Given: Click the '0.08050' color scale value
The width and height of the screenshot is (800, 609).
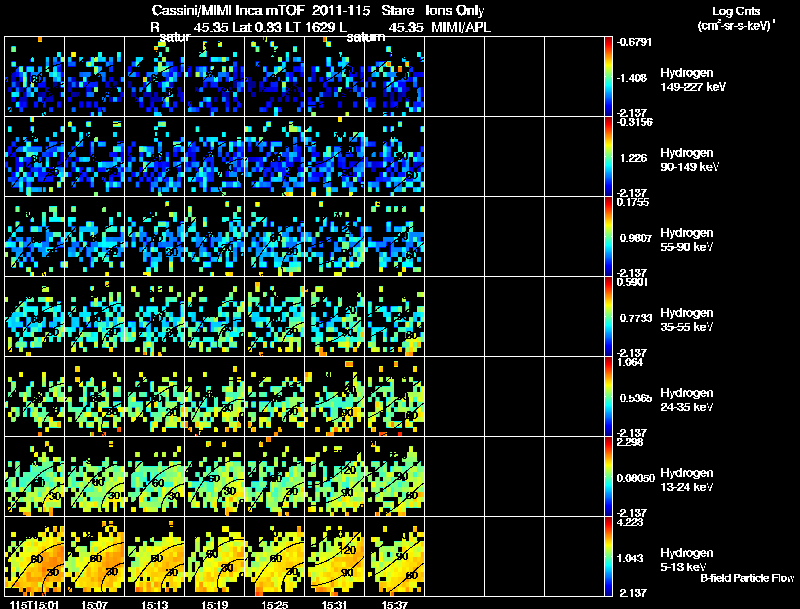Looking at the screenshot, I should (x=636, y=478).
